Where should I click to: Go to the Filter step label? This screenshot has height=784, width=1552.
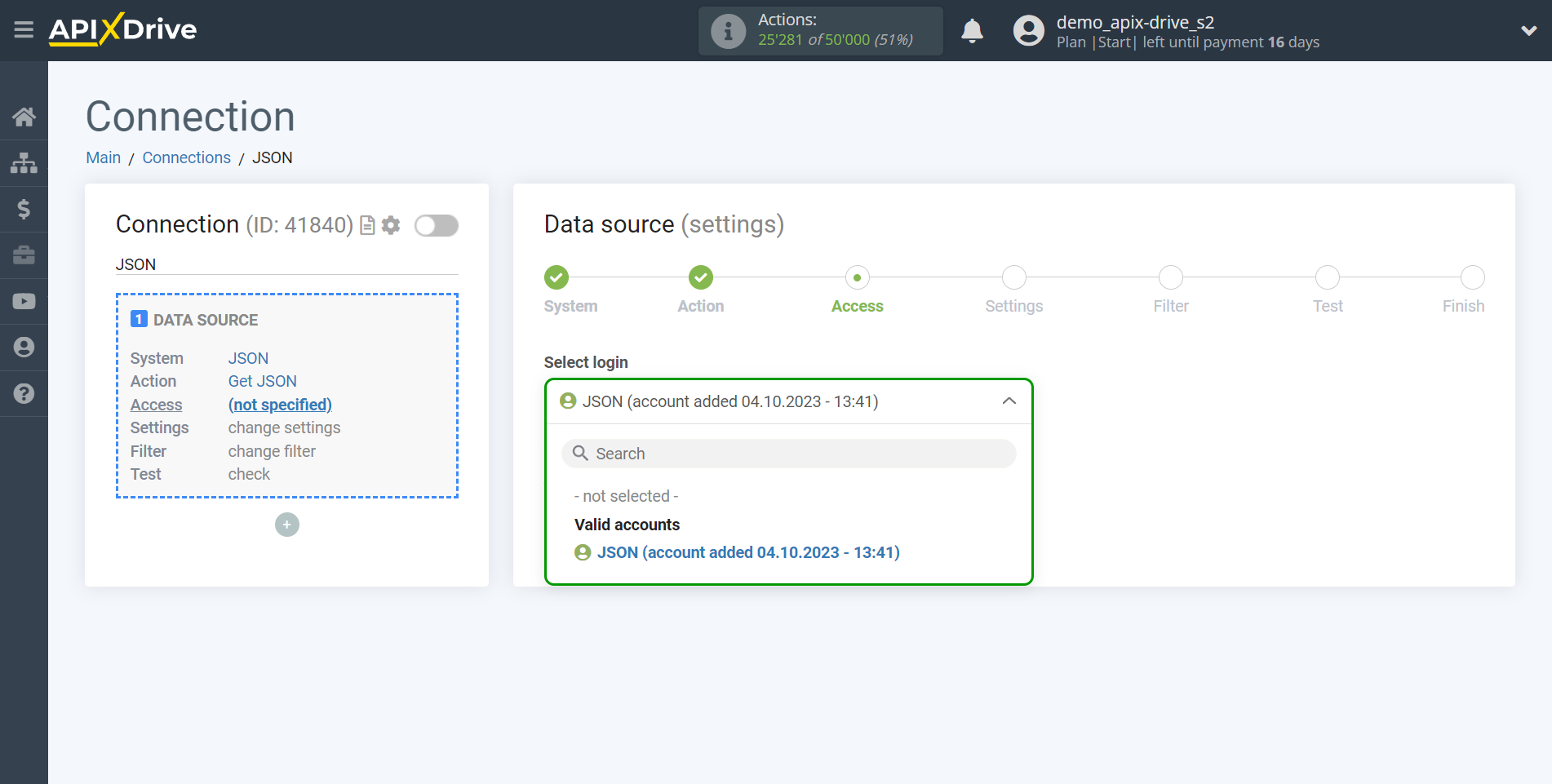point(1170,306)
